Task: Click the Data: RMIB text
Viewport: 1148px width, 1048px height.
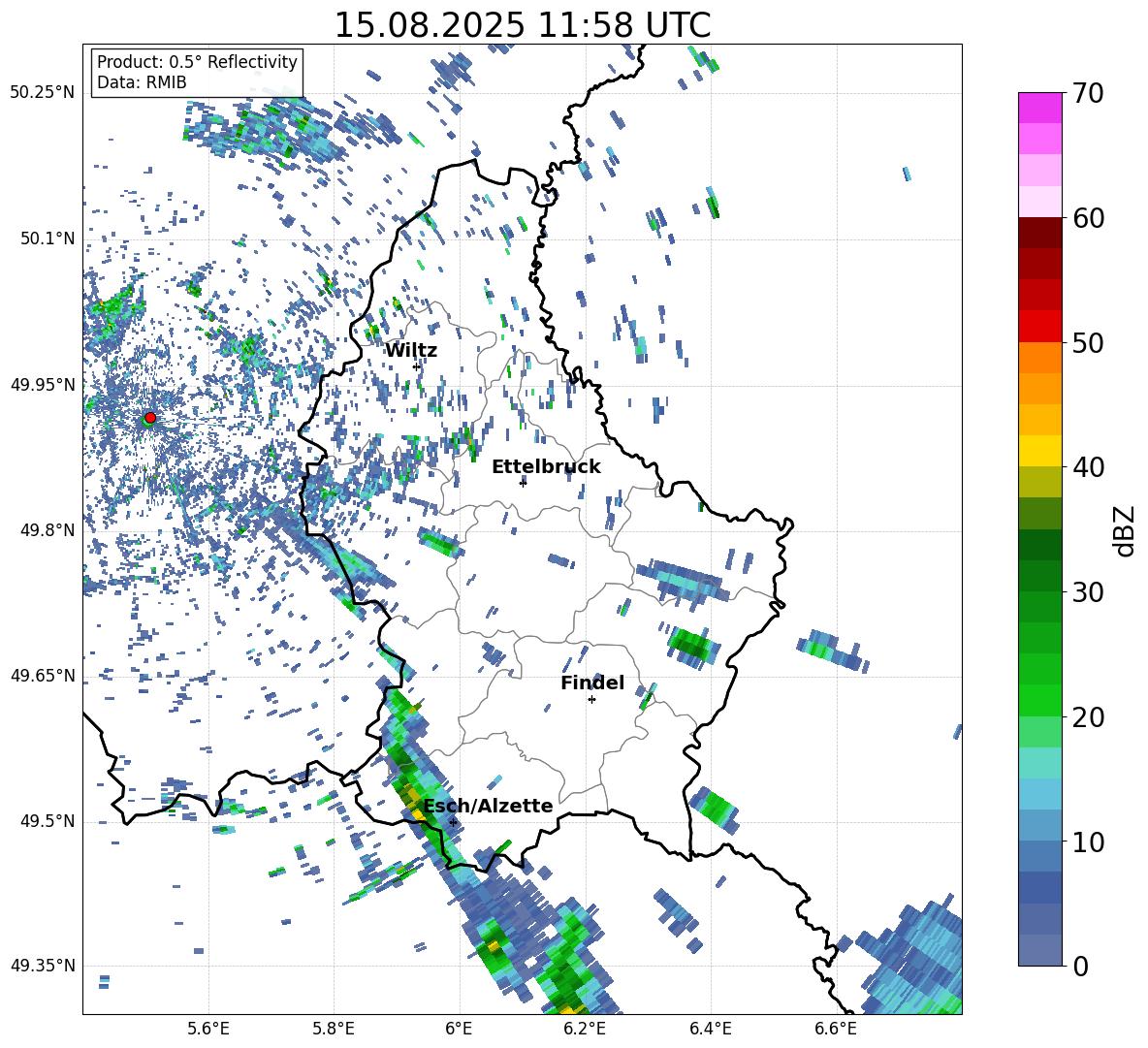Action: (x=142, y=82)
